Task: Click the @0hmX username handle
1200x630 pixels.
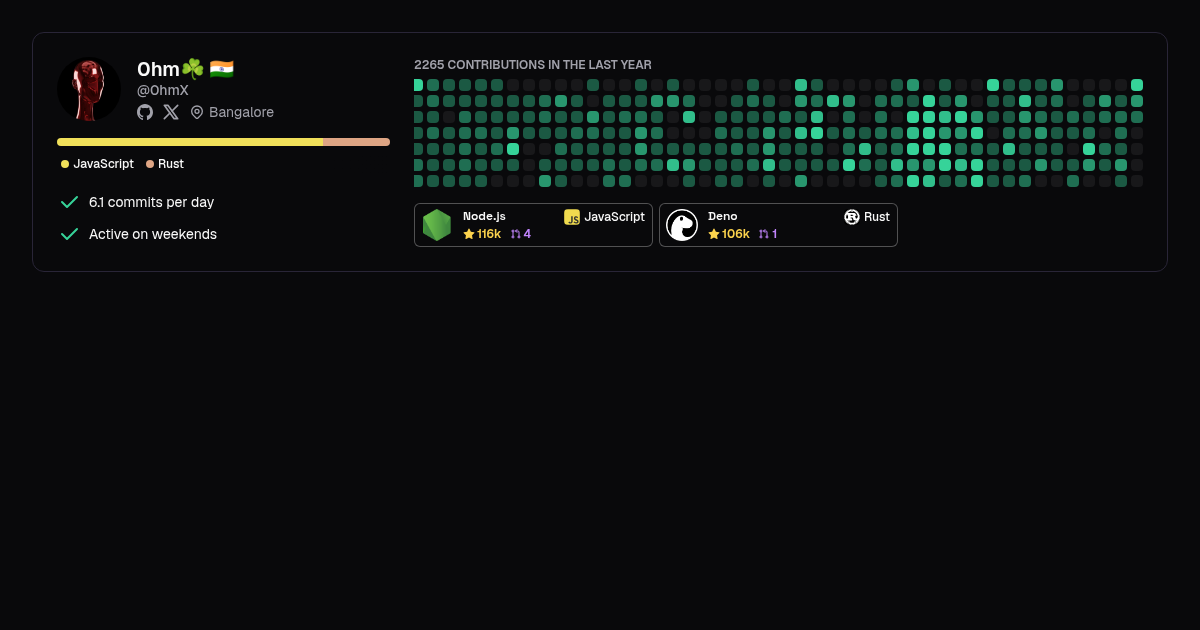Action: [x=163, y=90]
